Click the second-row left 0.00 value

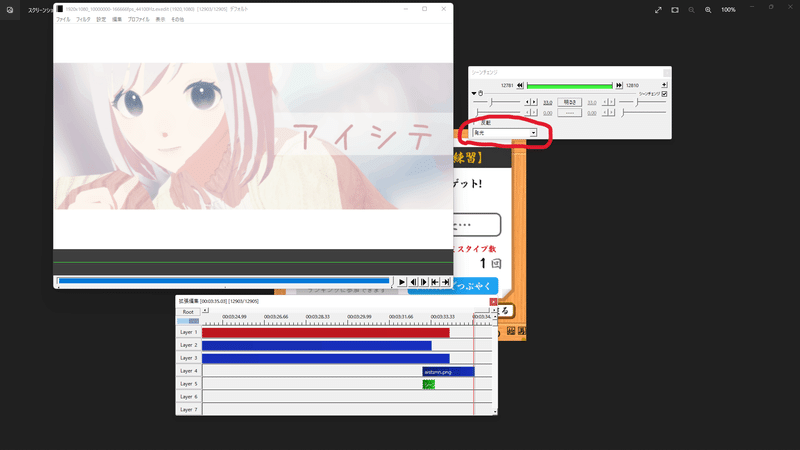(x=547, y=113)
